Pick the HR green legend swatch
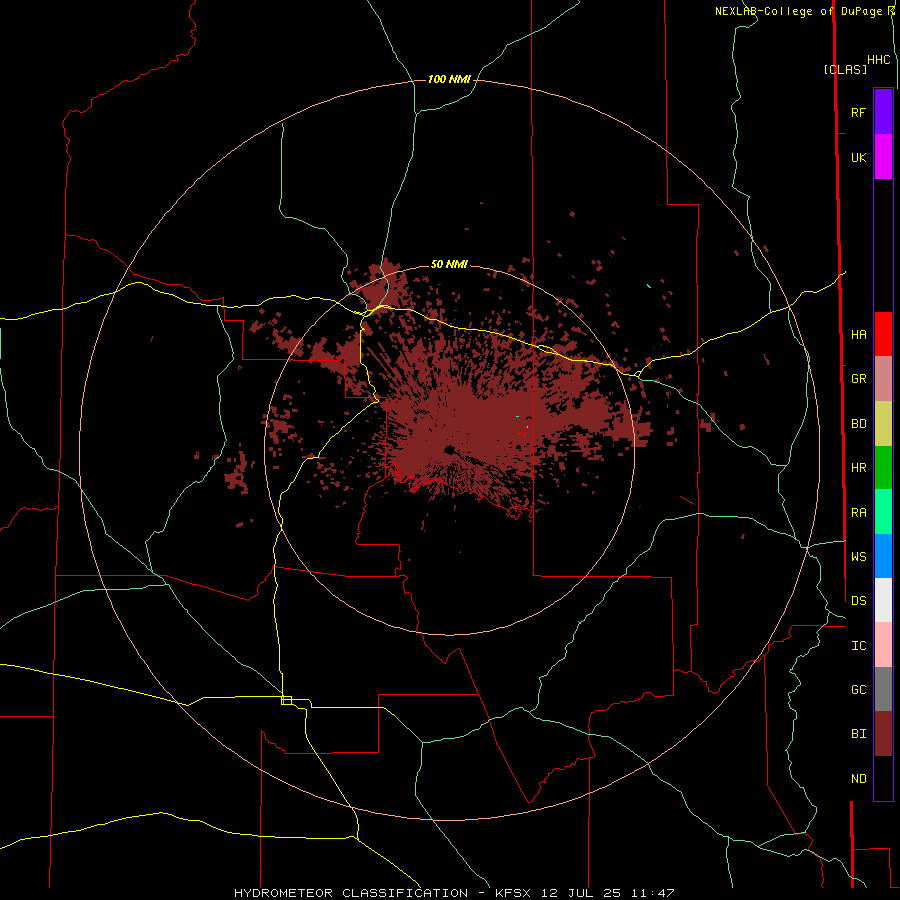The image size is (900, 900). click(x=883, y=468)
